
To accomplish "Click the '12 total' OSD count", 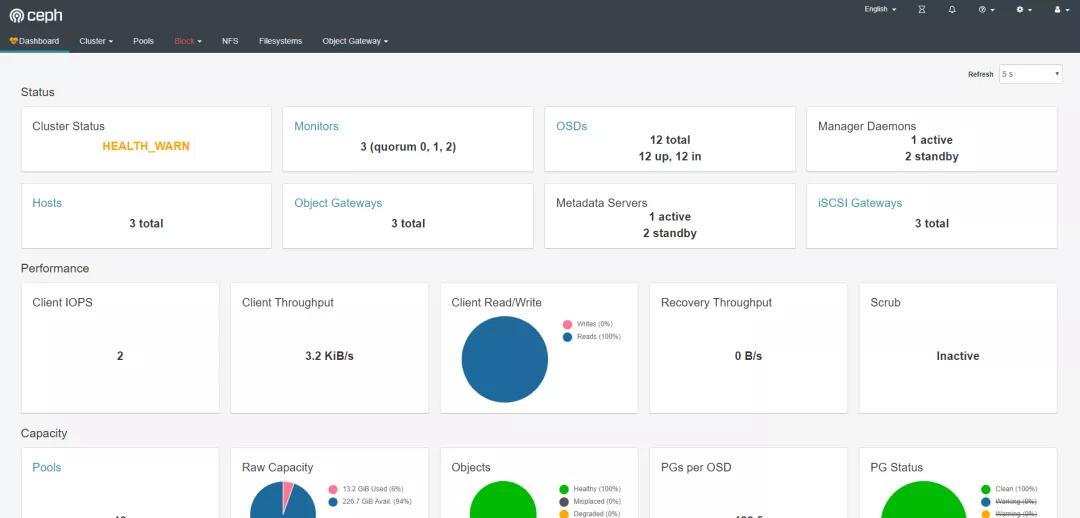I will [x=669, y=140].
